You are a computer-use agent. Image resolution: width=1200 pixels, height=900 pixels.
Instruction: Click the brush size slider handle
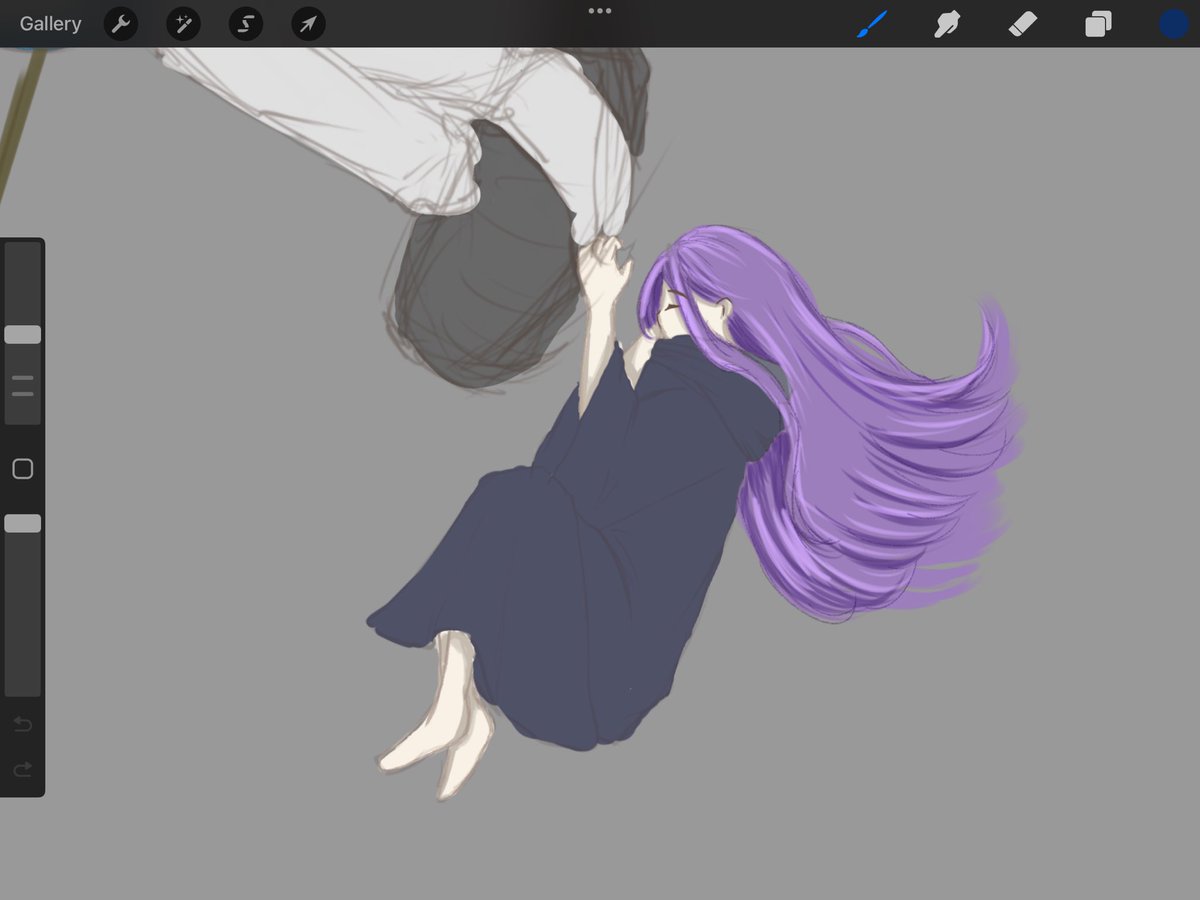(23, 334)
